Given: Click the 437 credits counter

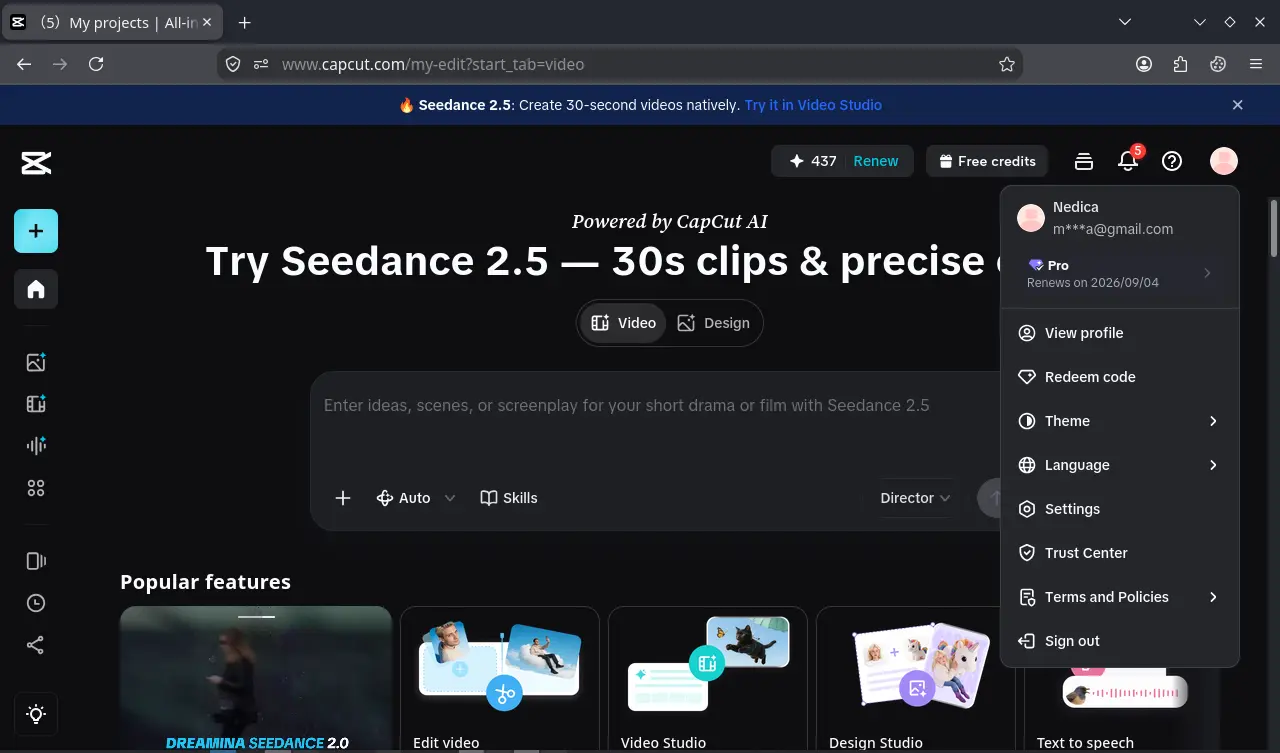Looking at the screenshot, I should click(813, 161).
